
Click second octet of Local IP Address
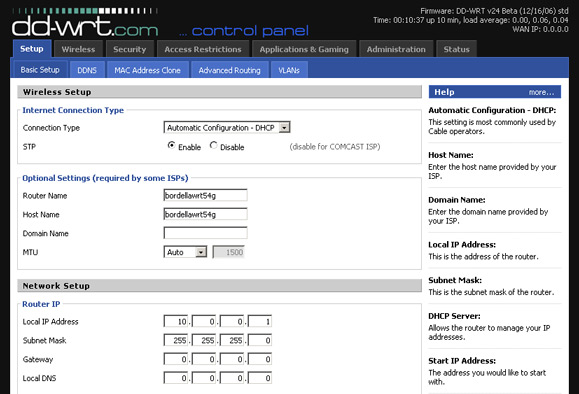[204, 321]
